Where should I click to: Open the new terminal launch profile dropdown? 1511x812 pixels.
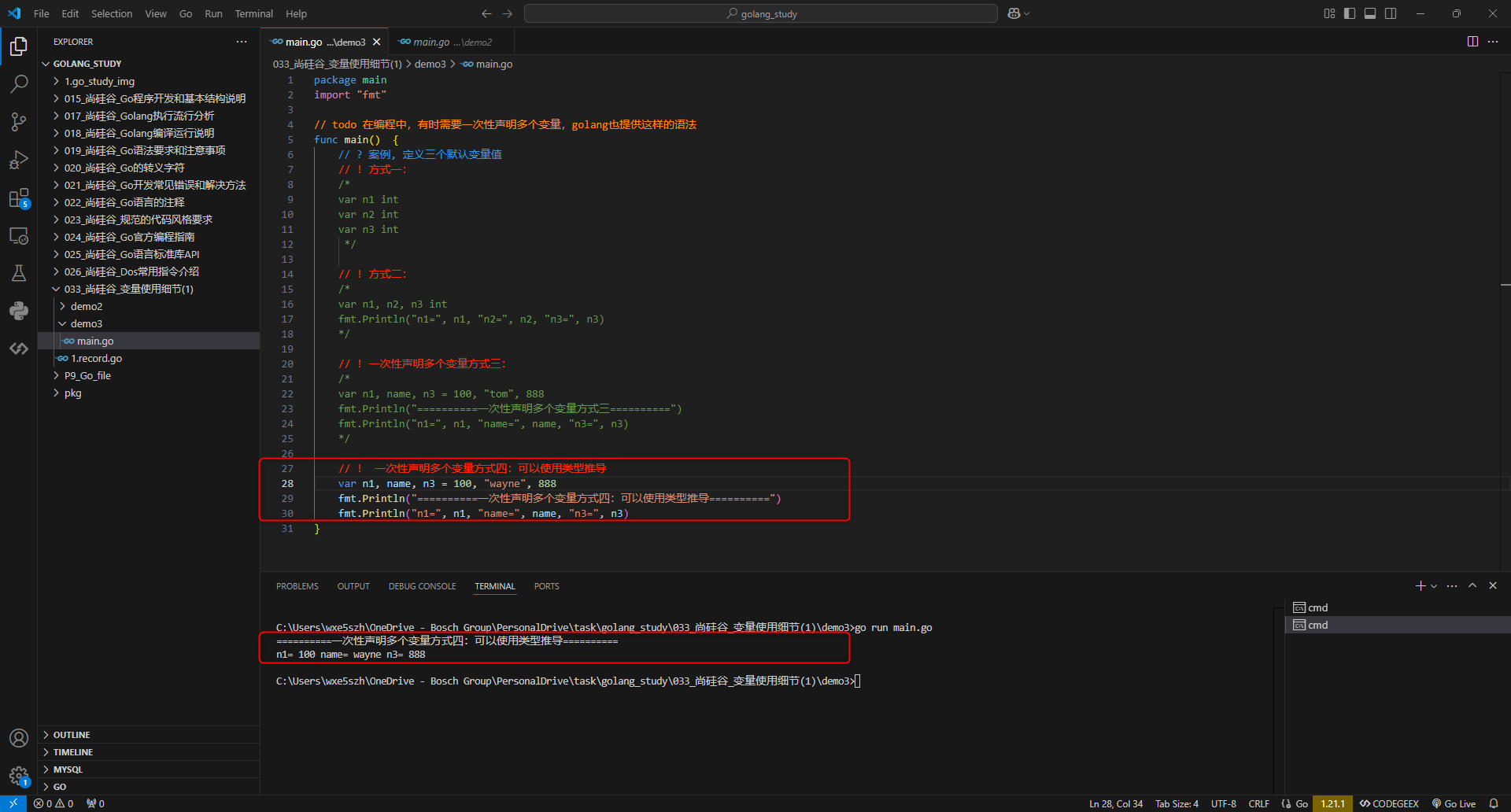(1434, 586)
